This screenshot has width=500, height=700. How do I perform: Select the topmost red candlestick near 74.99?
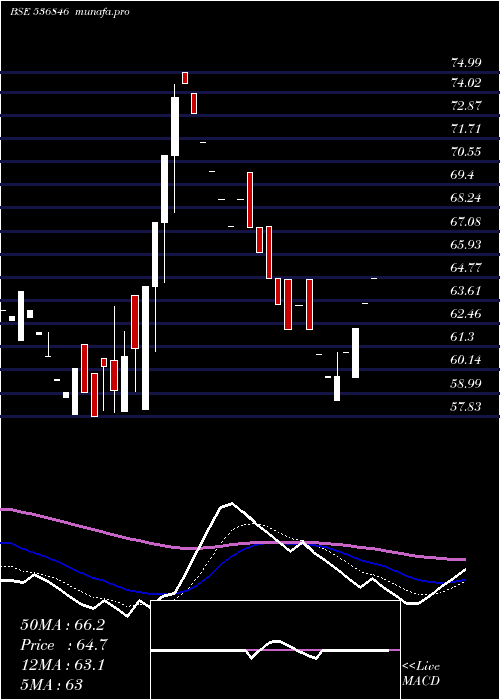click(x=185, y=77)
